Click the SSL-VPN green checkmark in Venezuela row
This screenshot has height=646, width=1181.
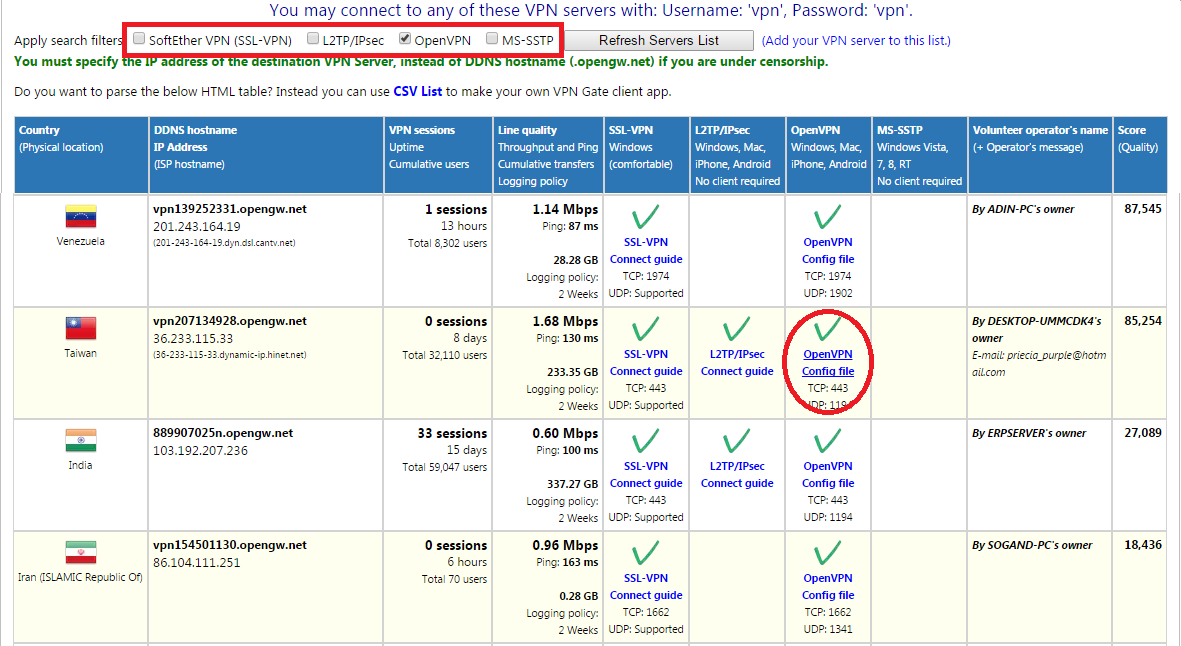pyautogui.click(x=645, y=217)
